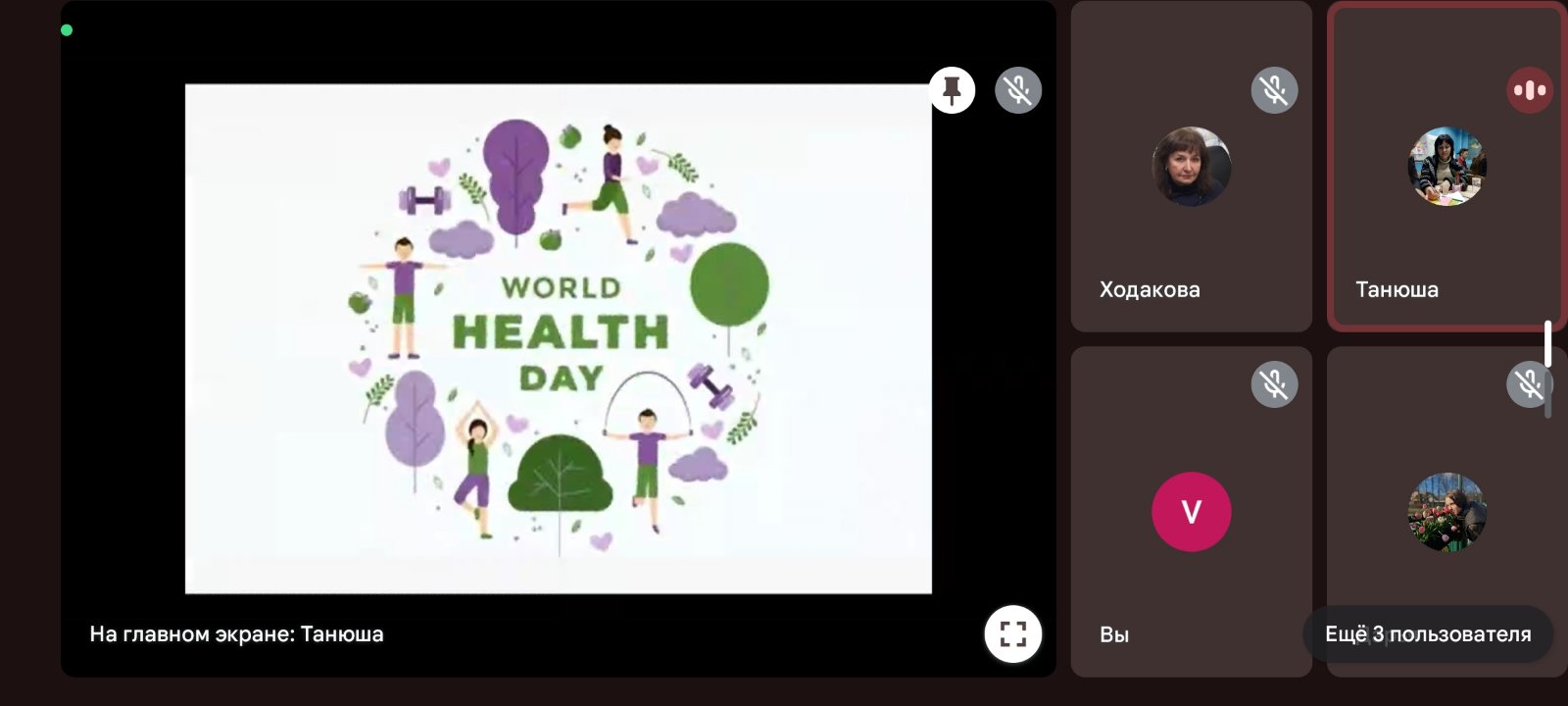Select Ходакова's profile photo
Viewport: 1568px width, 706px height.
coord(1191,167)
